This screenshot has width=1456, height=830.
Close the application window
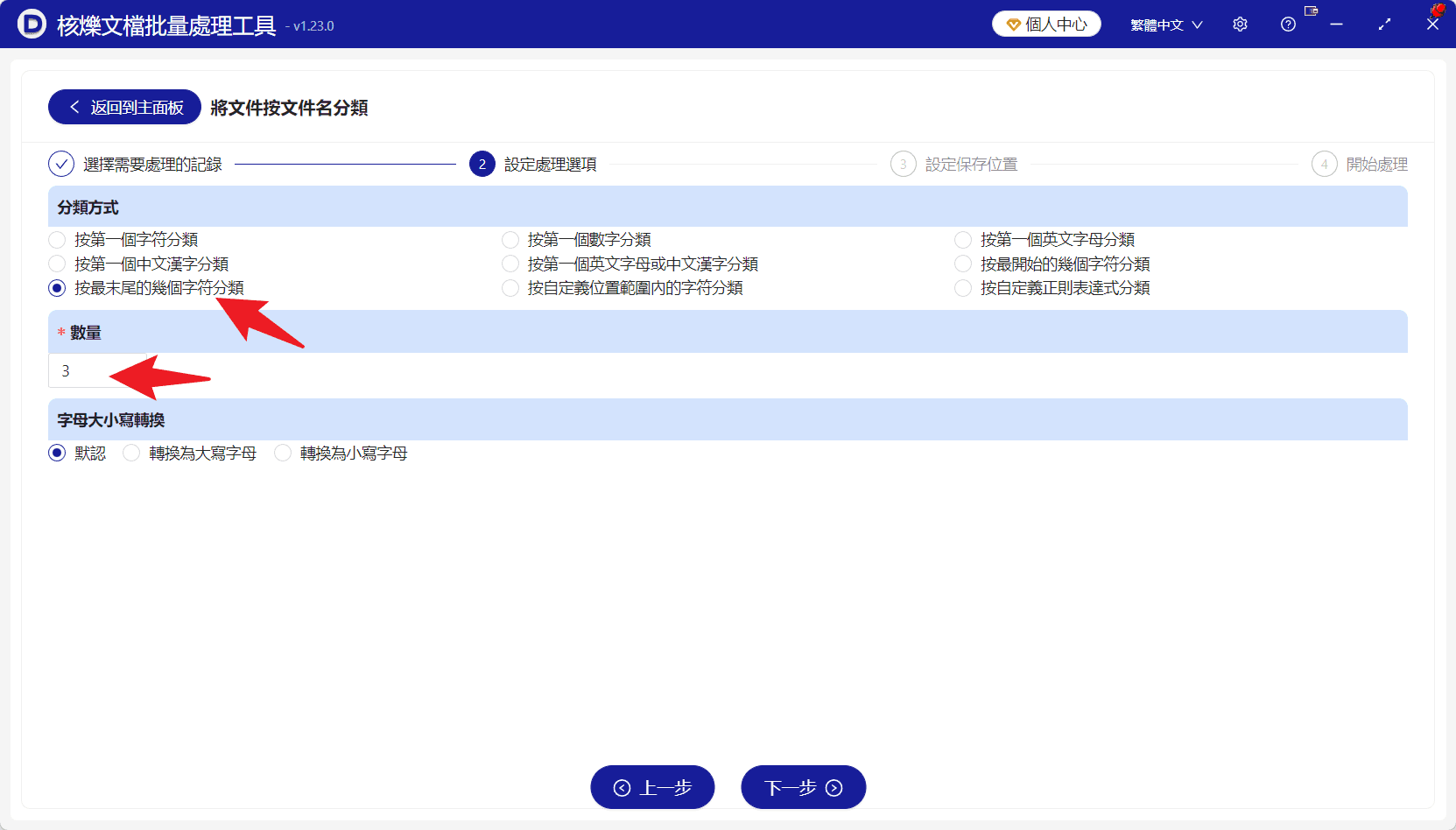[x=1432, y=25]
